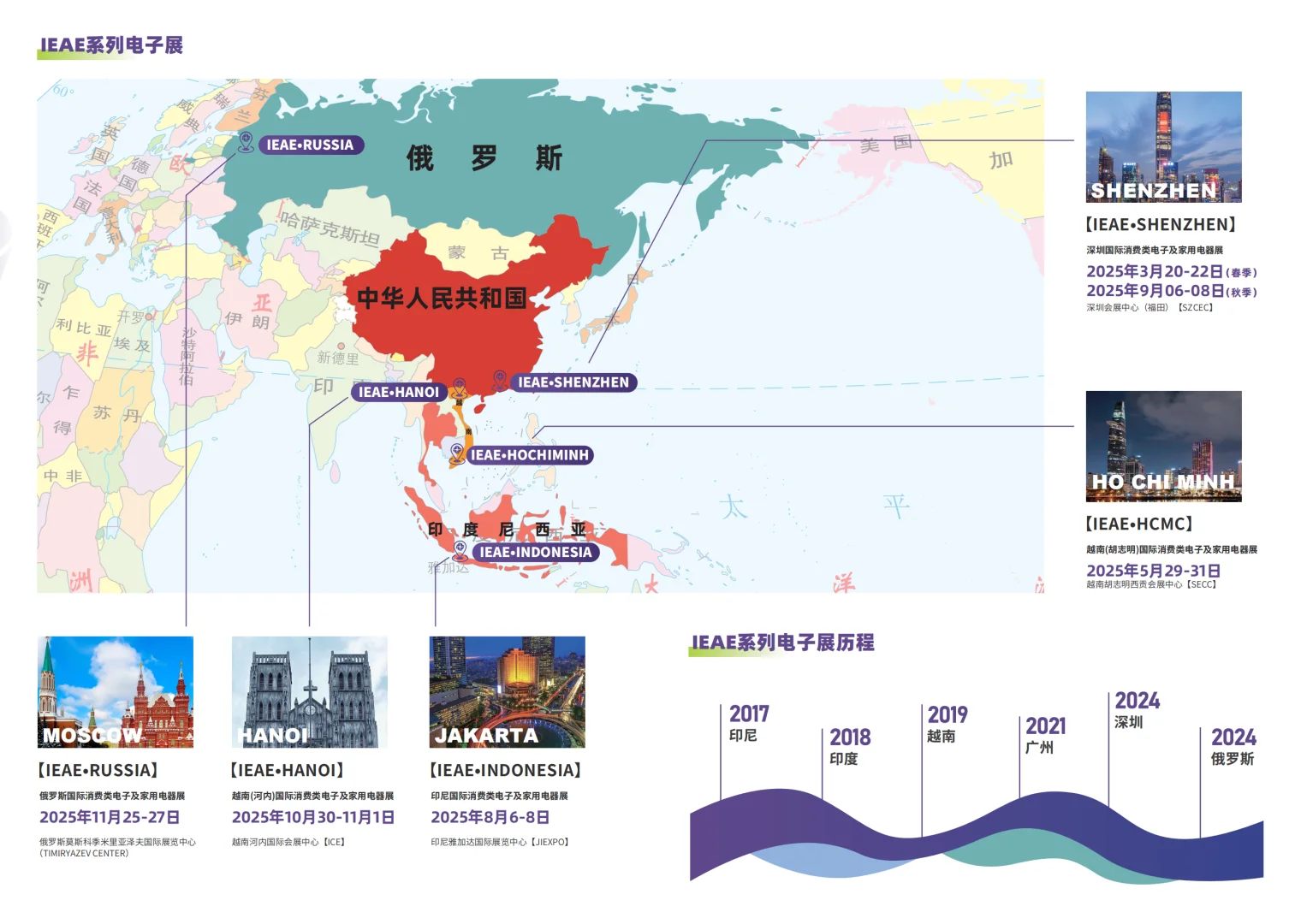Screen dimensions: 1301x924
Task: Click the 俄 罗 斯 map label
Action: click(484, 158)
